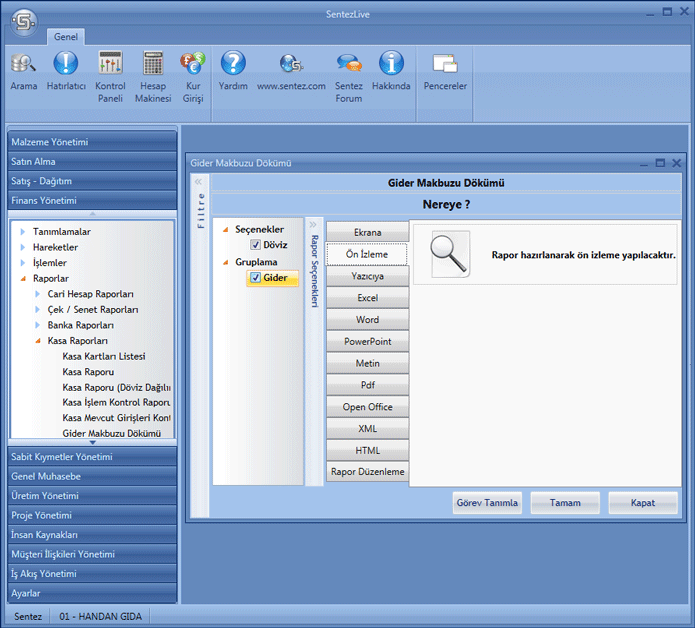Export report as HTML

point(367,450)
